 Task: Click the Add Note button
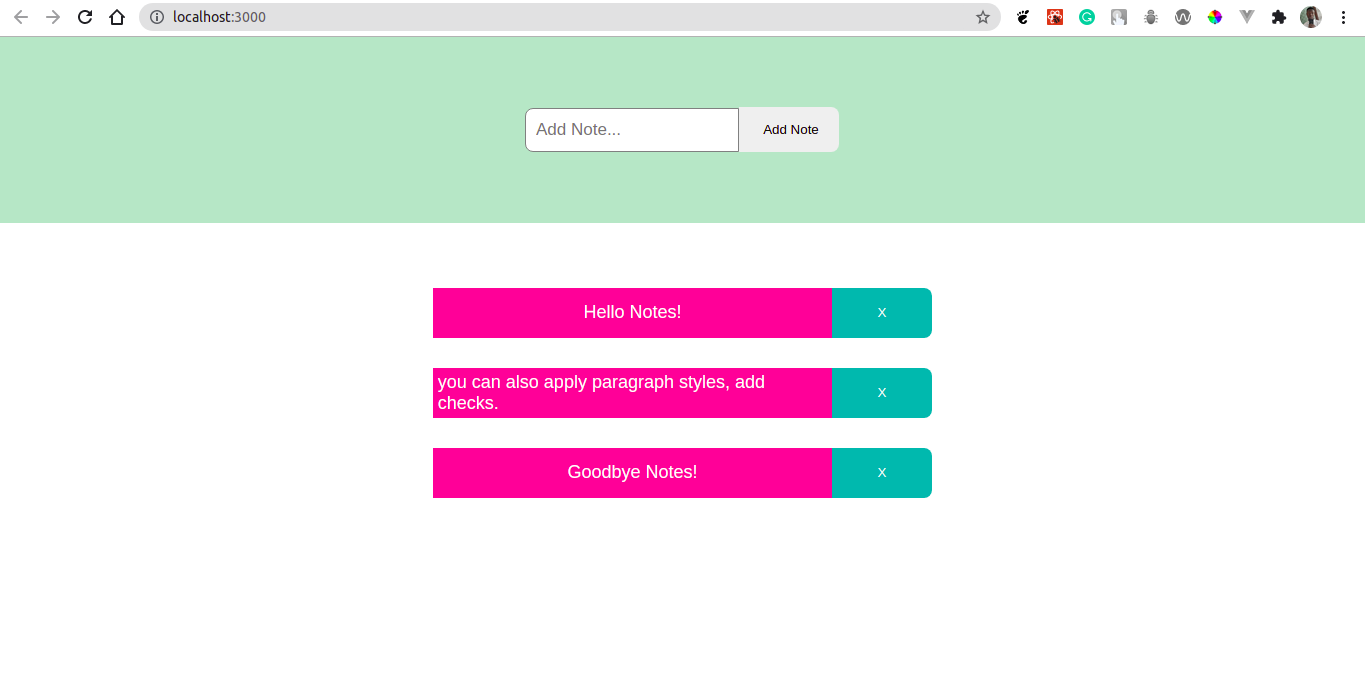(789, 129)
